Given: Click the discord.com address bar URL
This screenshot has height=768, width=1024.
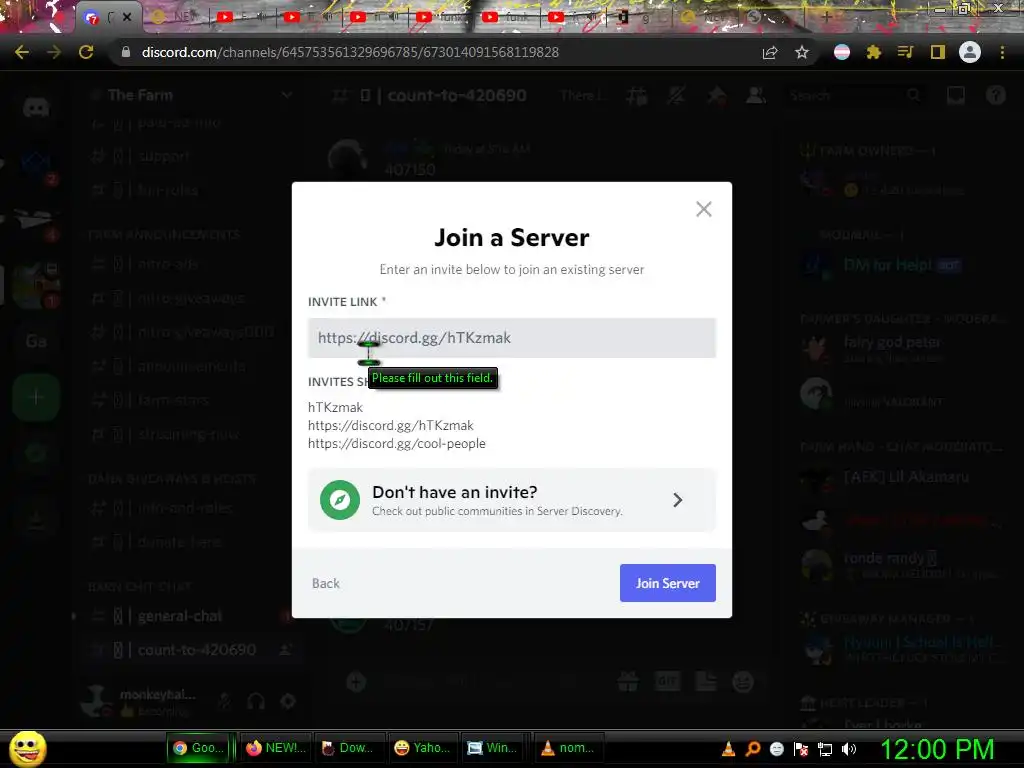Looking at the screenshot, I should click(x=350, y=52).
